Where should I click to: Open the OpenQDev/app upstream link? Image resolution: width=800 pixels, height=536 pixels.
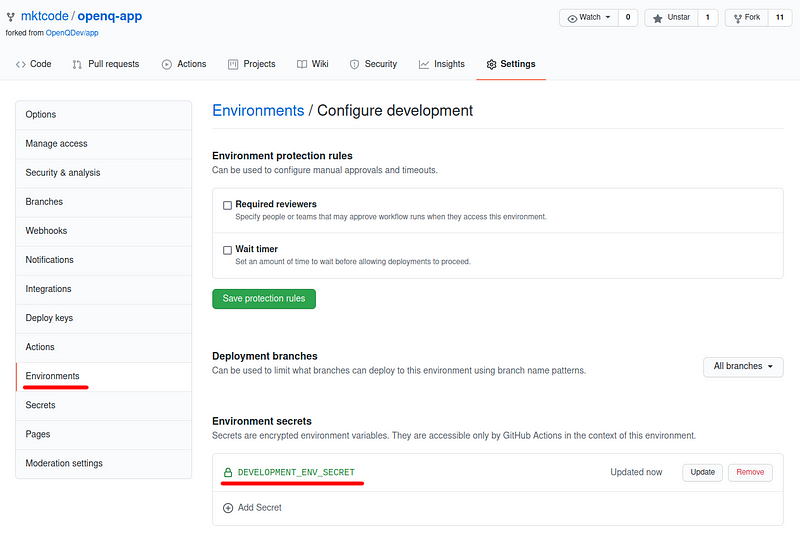tap(72, 33)
